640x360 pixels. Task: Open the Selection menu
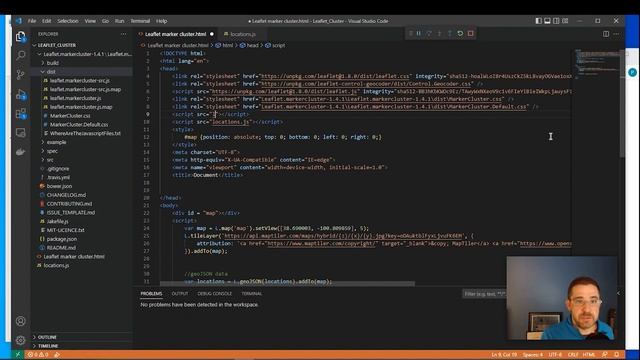68,21
